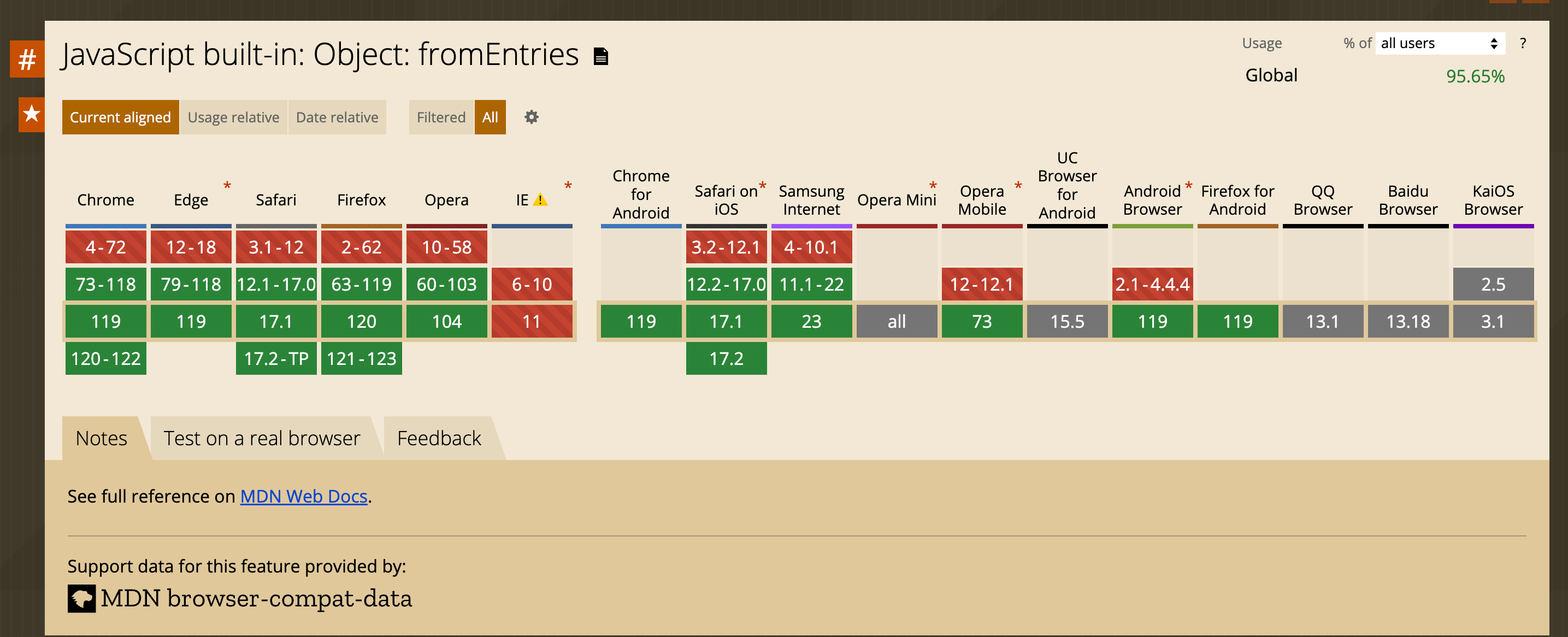1568x637 pixels.
Task: Open settings gear for browser table
Action: [x=532, y=117]
